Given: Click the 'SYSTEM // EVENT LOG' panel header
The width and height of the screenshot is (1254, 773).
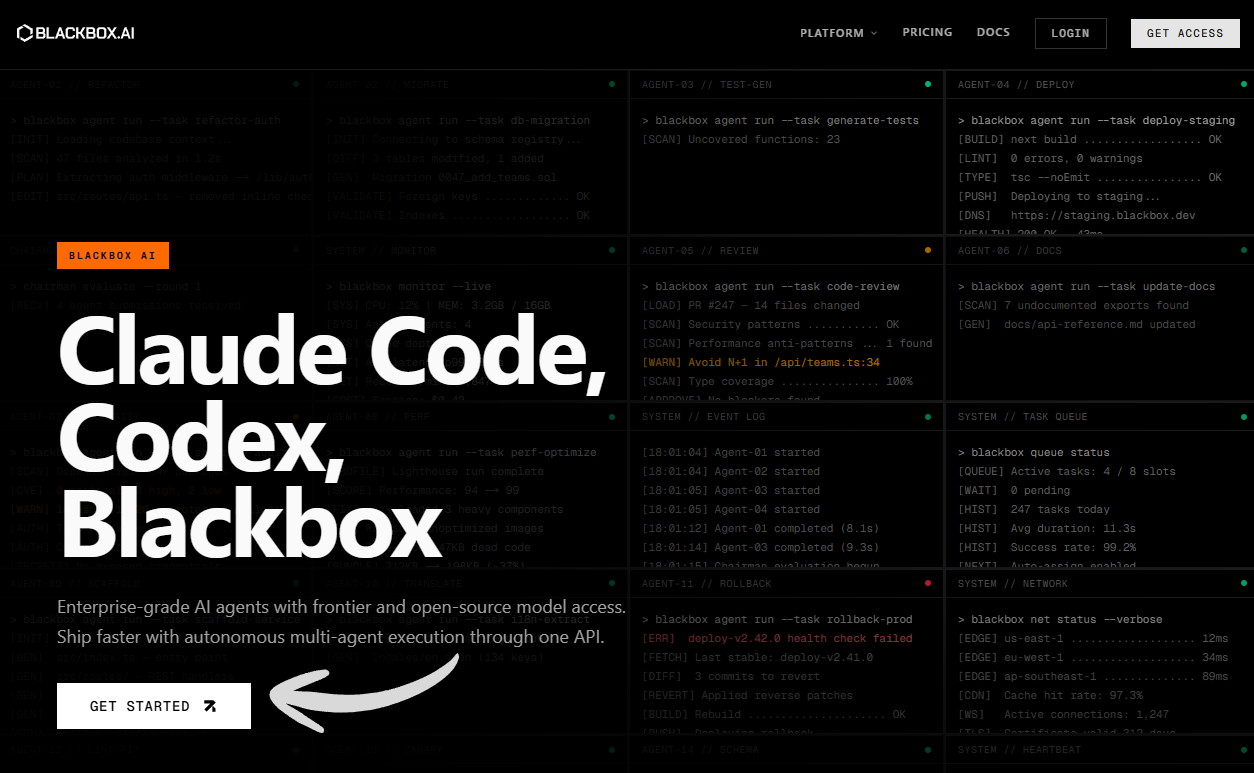Looking at the screenshot, I should (x=704, y=417).
